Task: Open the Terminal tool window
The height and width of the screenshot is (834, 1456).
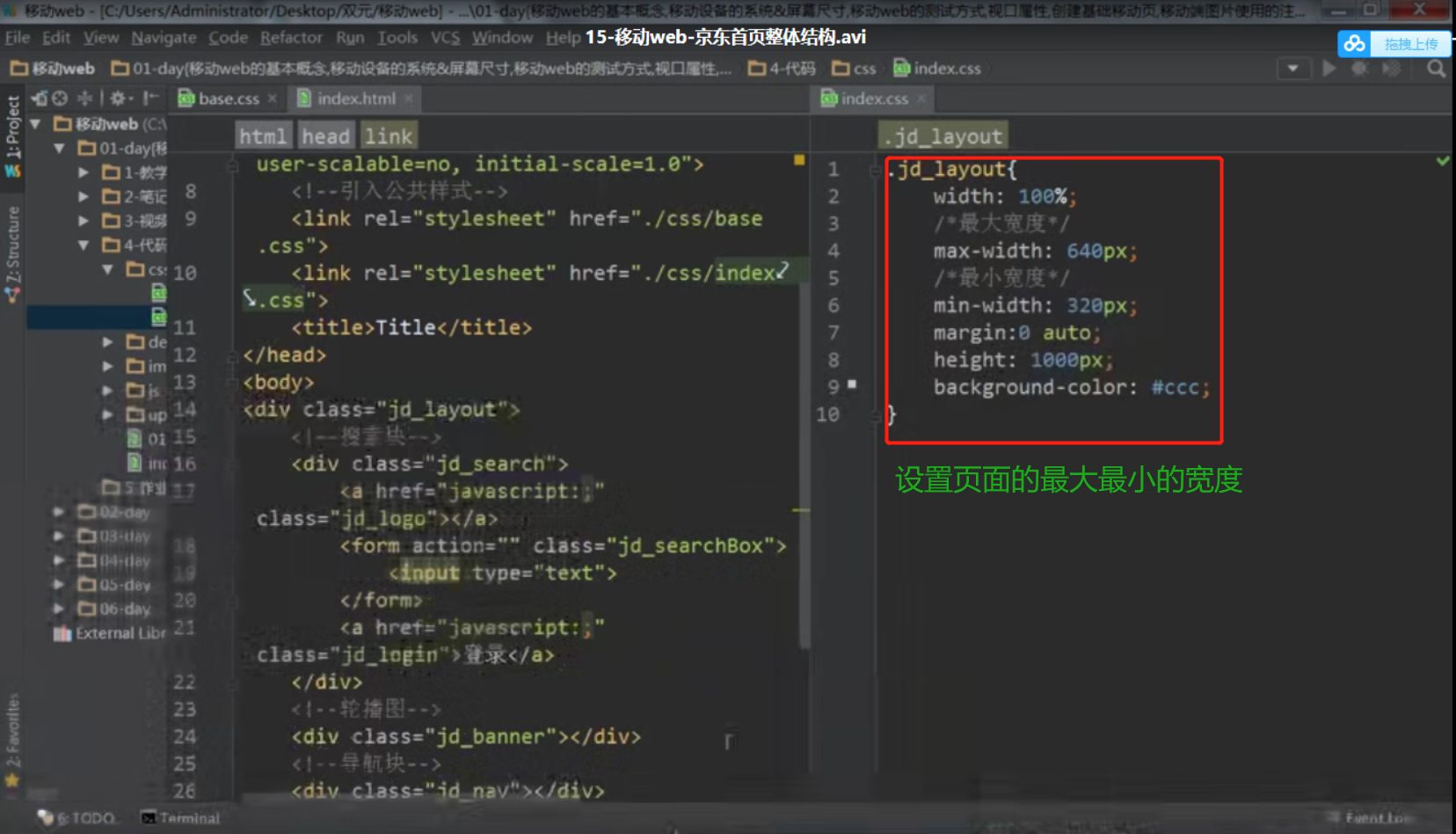Action: pyautogui.click(x=181, y=818)
